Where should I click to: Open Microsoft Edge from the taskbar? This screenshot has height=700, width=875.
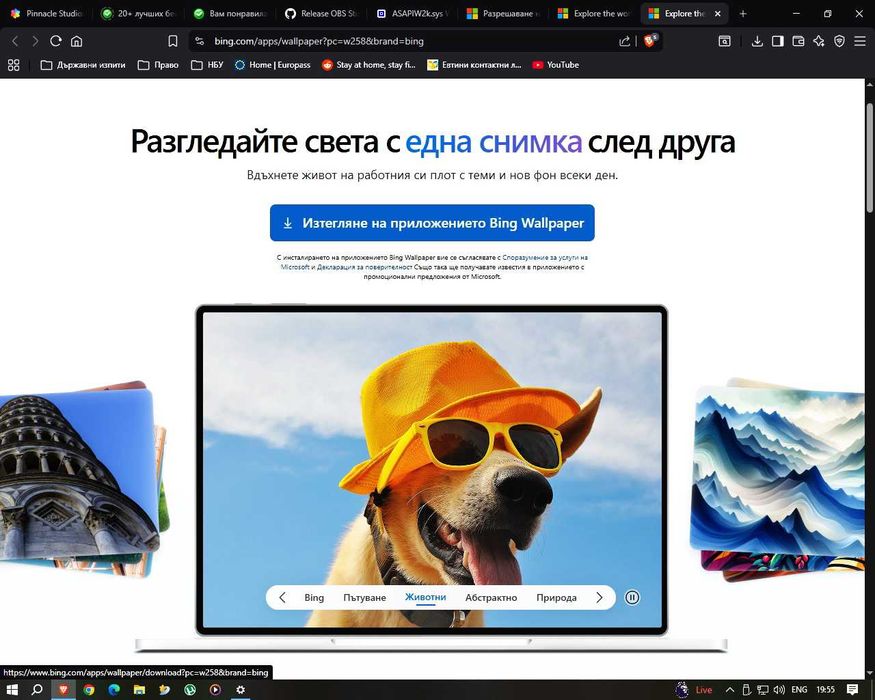[x=114, y=689]
